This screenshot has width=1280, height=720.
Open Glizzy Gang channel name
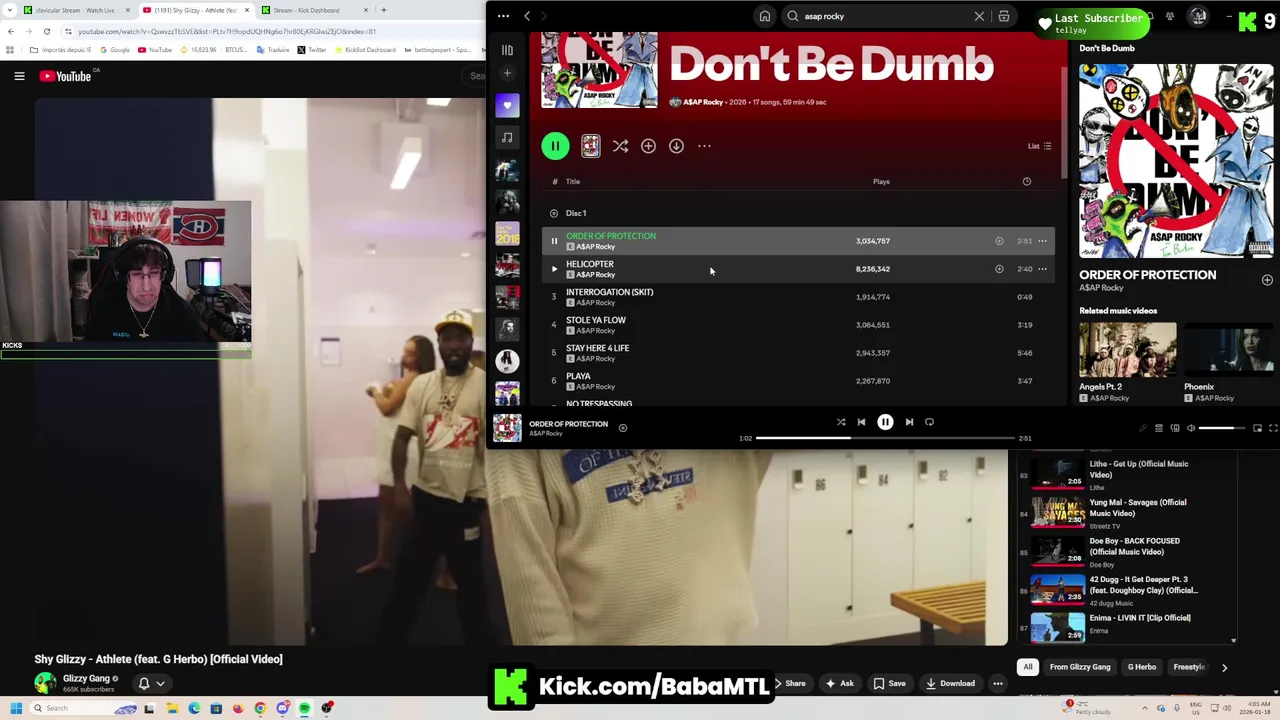[86, 679]
